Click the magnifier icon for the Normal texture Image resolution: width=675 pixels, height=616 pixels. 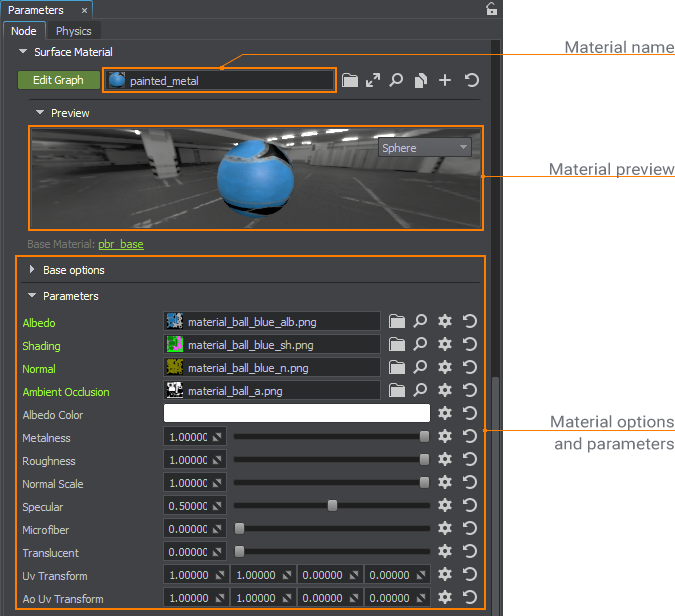point(421,368)
